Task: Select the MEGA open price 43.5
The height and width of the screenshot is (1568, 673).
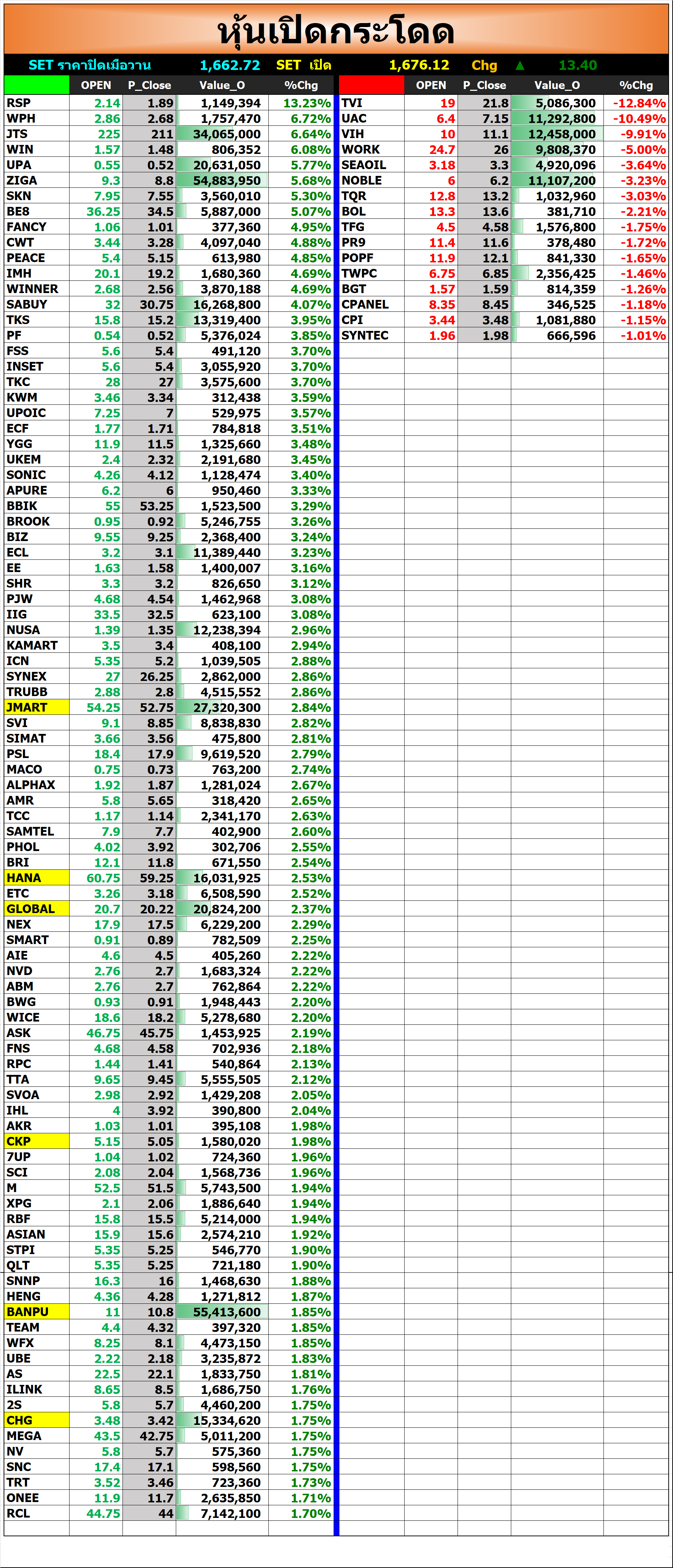Action: [x=96, y=1435]
